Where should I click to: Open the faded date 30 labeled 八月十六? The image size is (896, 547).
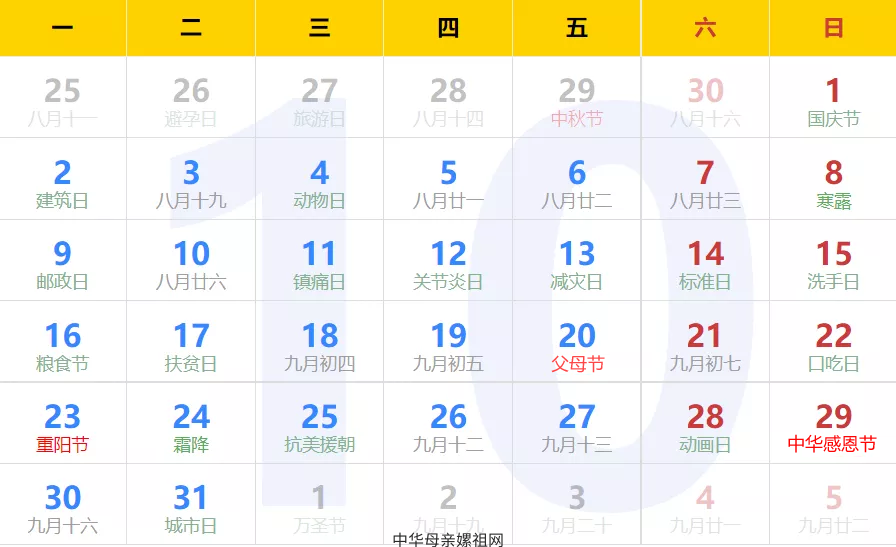706,97
